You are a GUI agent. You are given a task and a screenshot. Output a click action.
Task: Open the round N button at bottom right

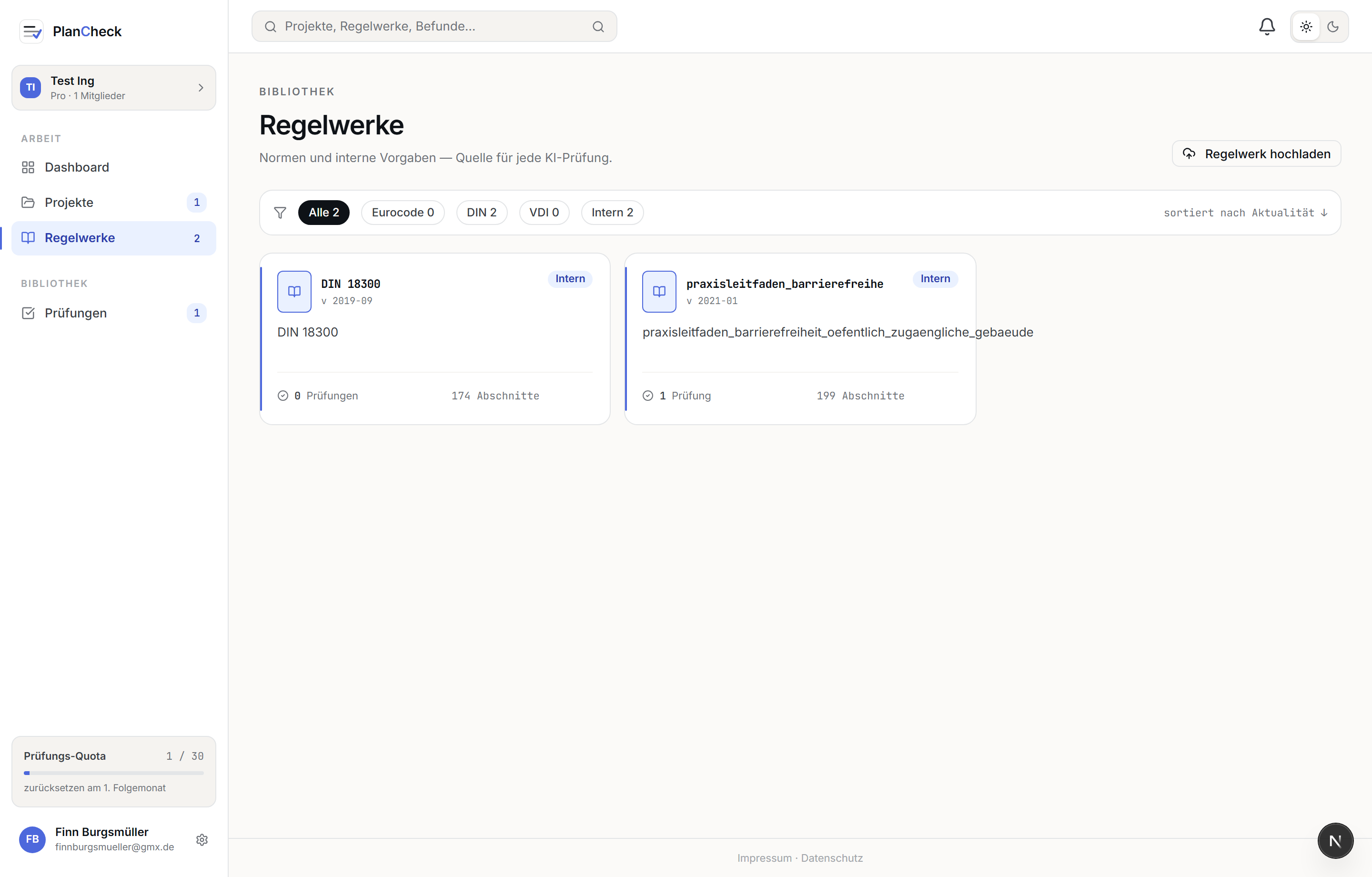pyautogui.click(x=1335, y=840)
